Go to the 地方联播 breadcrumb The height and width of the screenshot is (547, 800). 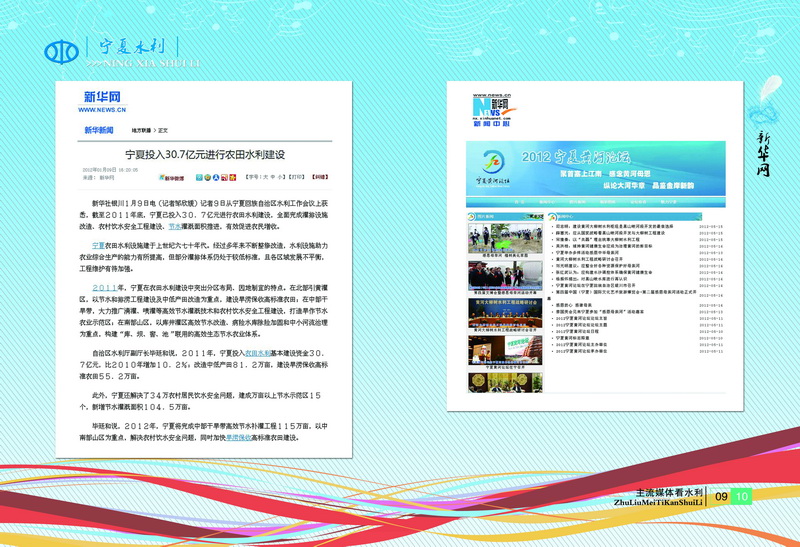coord(141,131)
